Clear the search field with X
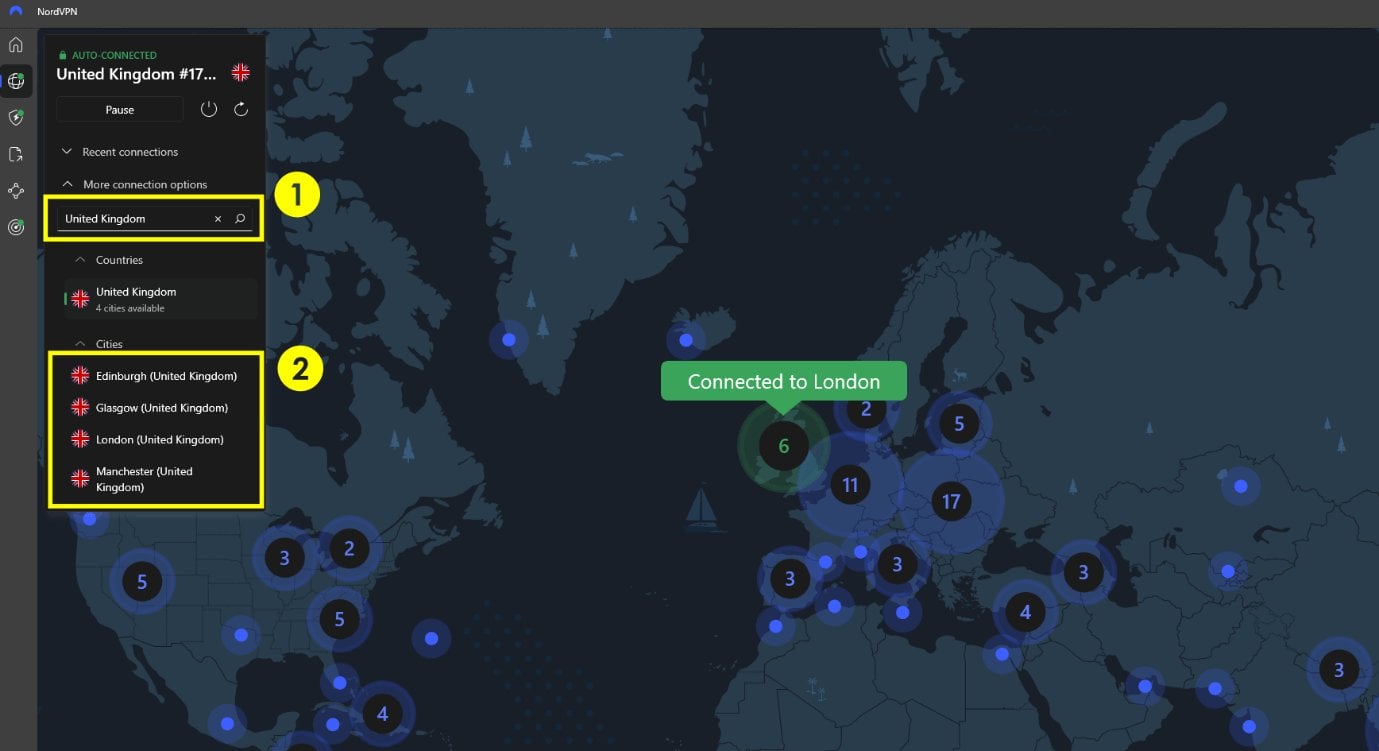 point(218,219)
